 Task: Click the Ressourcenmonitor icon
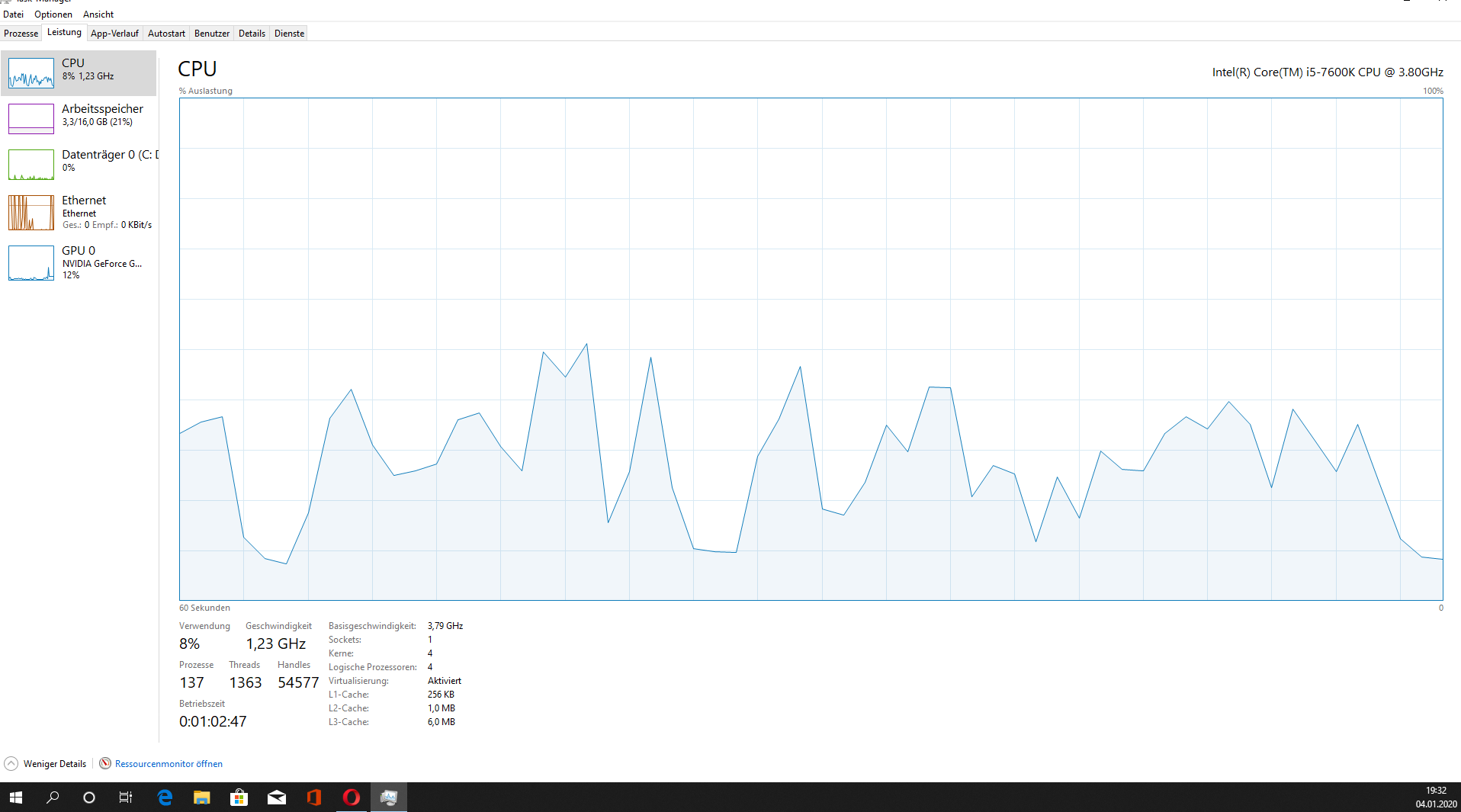105,763
